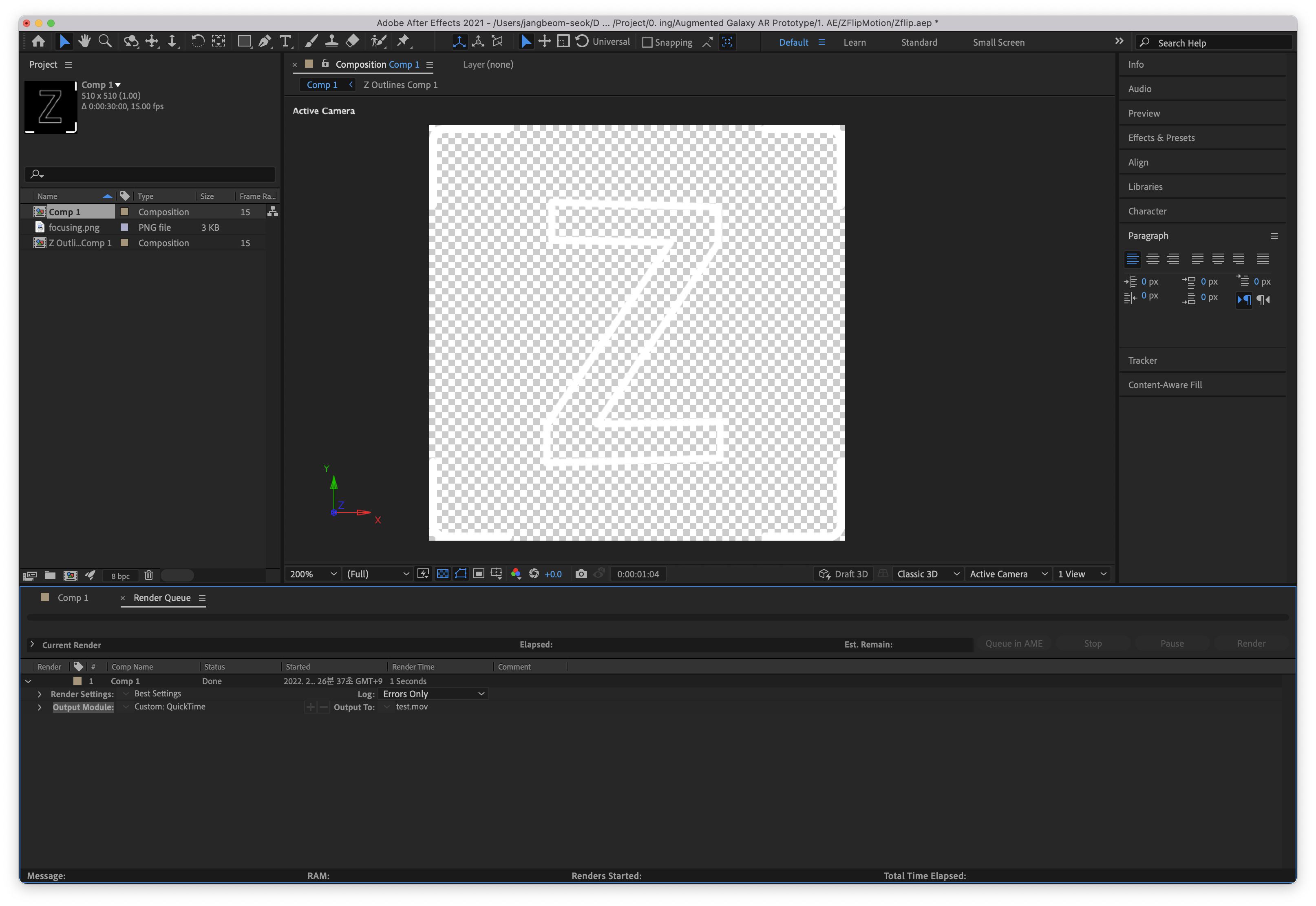
Task: Select the Eraser tool
Action: (352, 42)
